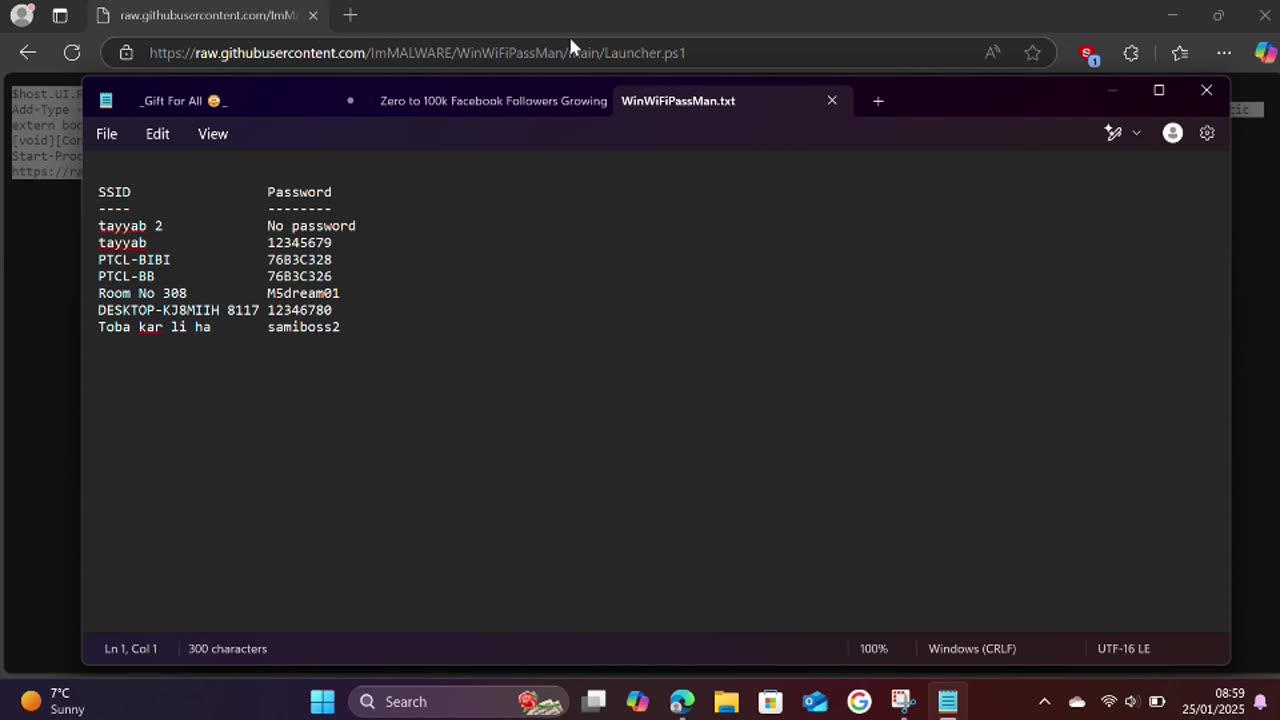The height and width of the screenshot is (720, 1280).
Task: Click the Notepad app icon in title bar
Action: 106,101
